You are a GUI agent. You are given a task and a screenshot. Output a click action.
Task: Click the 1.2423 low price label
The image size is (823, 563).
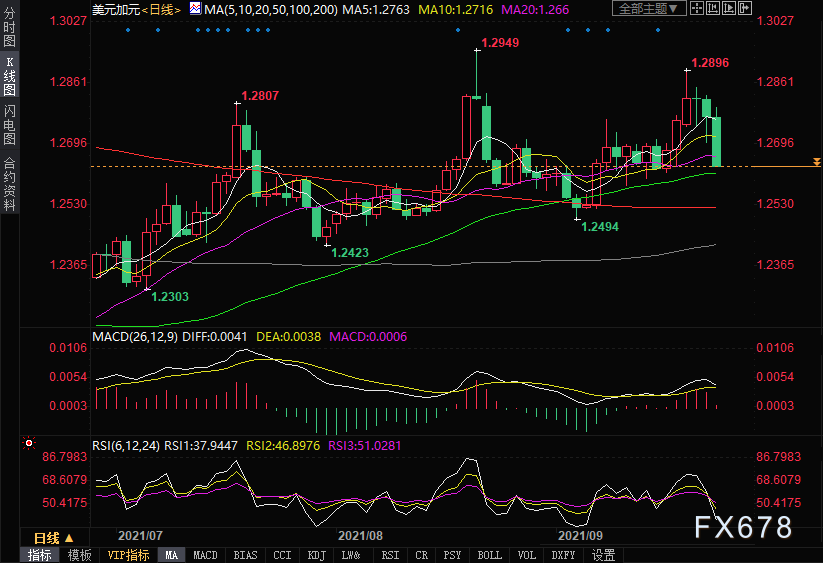350,253
